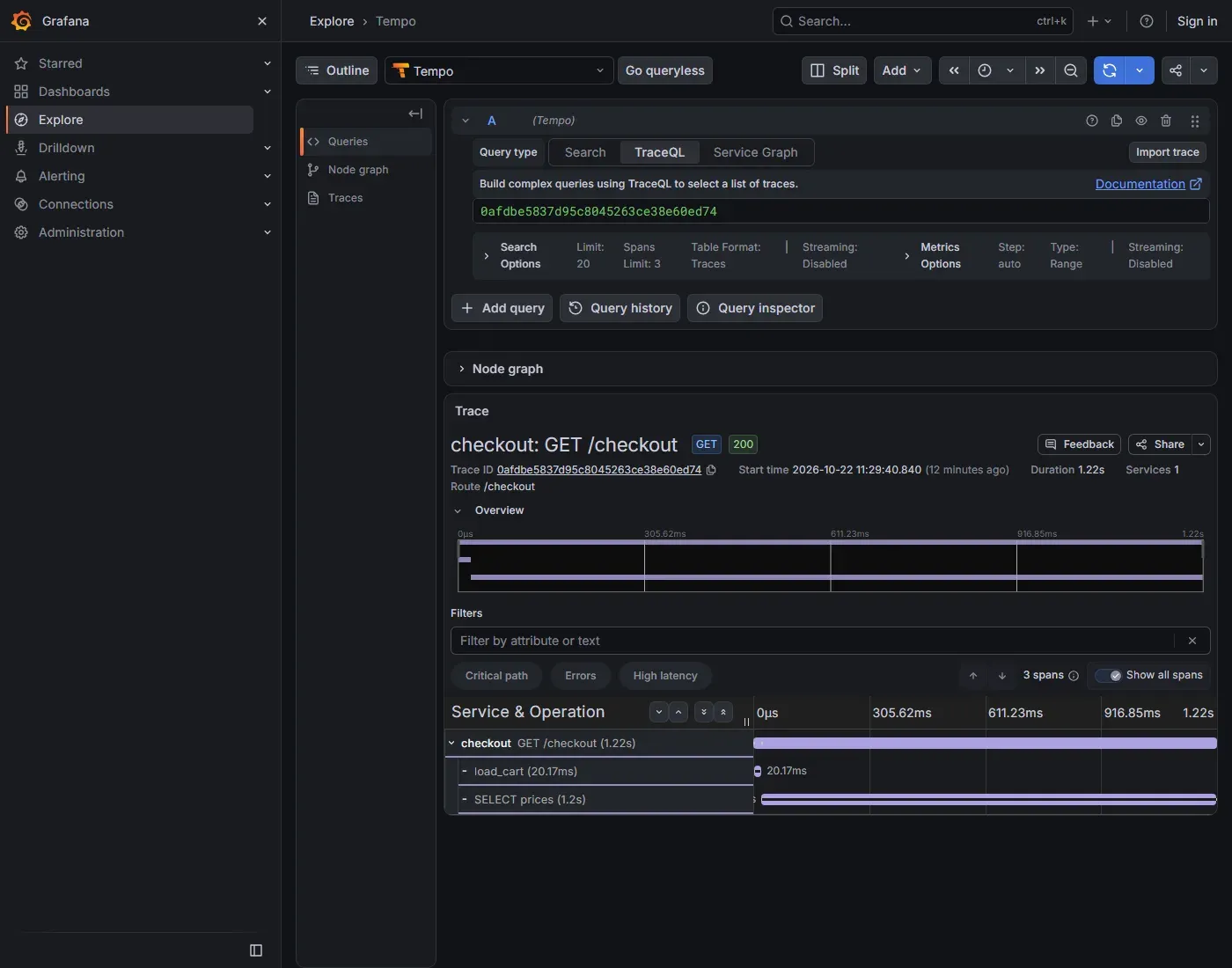The width and height of the screenshot is (1232, 968).
Task: Click the Query inspector button
Action: 755,308
